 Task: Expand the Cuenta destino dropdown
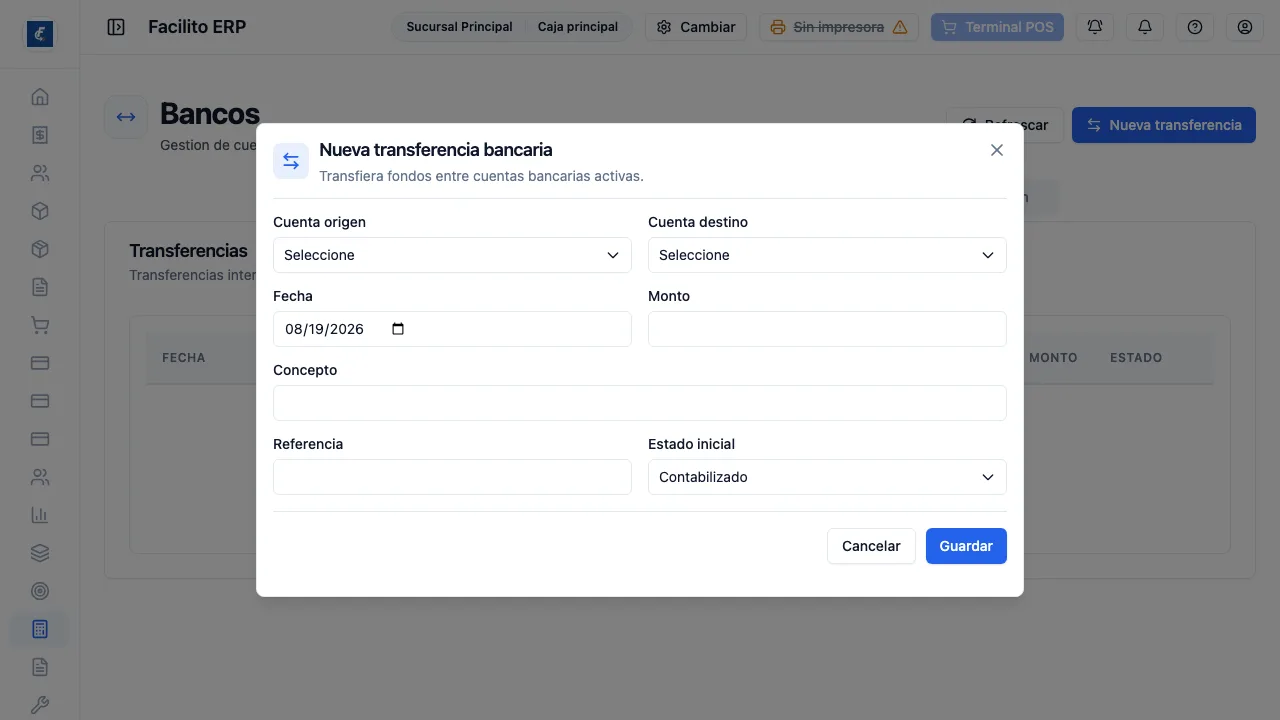pos(827,255)
